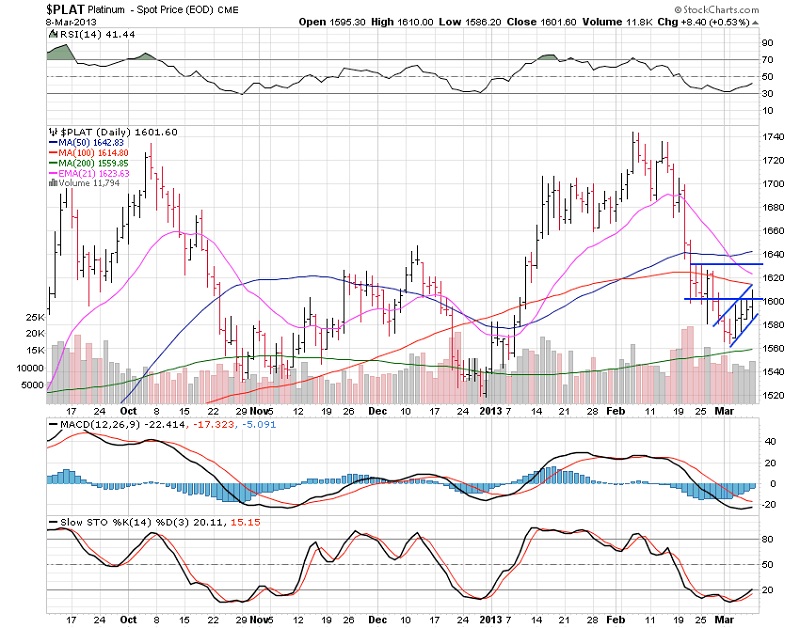Click the red stochastic %D value 15.15
This screenshot has height=628, width=800.
coord(245,522)
